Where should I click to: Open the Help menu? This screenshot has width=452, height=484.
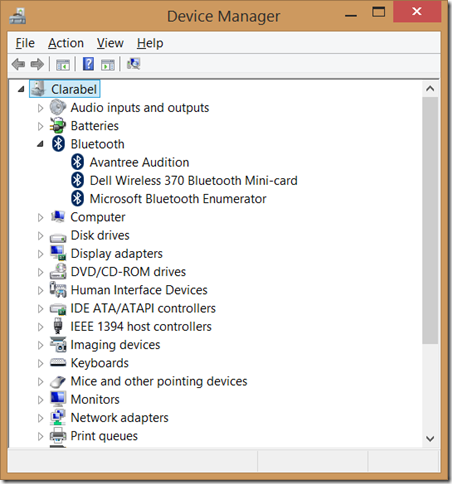(x=150, y=43)
